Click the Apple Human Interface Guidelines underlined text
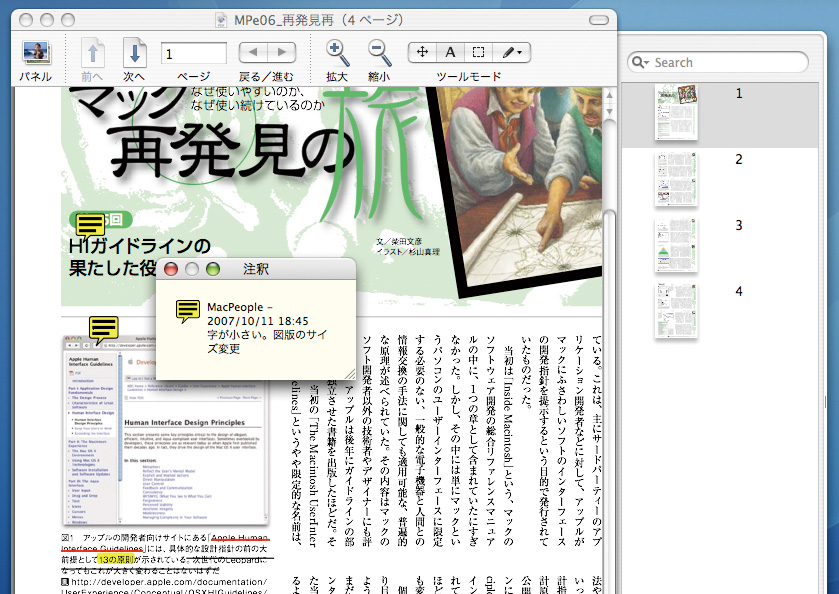 (x=239, y=538)
